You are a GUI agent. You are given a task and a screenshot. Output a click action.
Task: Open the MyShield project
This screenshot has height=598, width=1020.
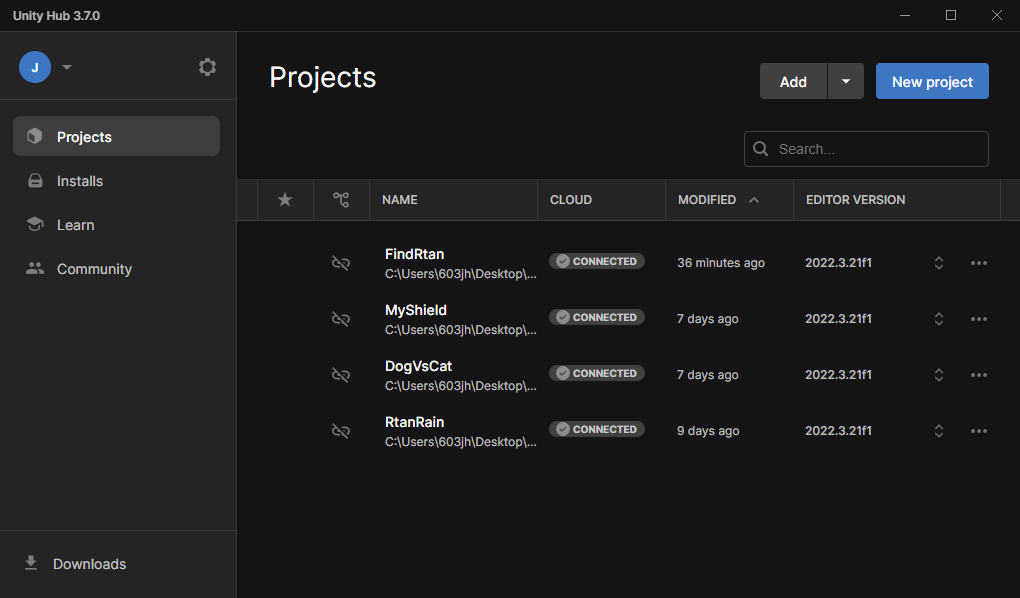(x=416, y=310)
